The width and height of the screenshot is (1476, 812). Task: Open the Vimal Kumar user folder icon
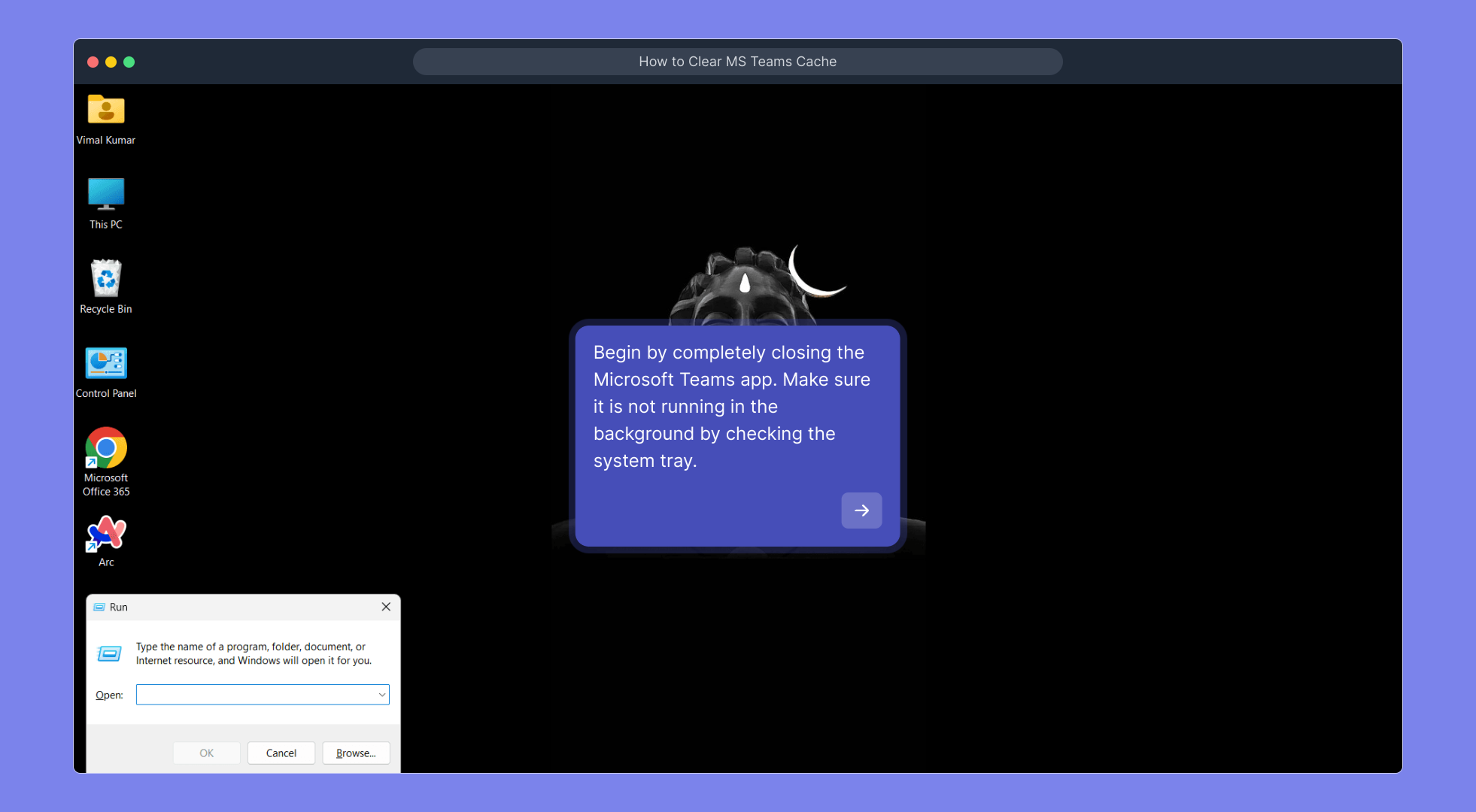coord(106,111)
